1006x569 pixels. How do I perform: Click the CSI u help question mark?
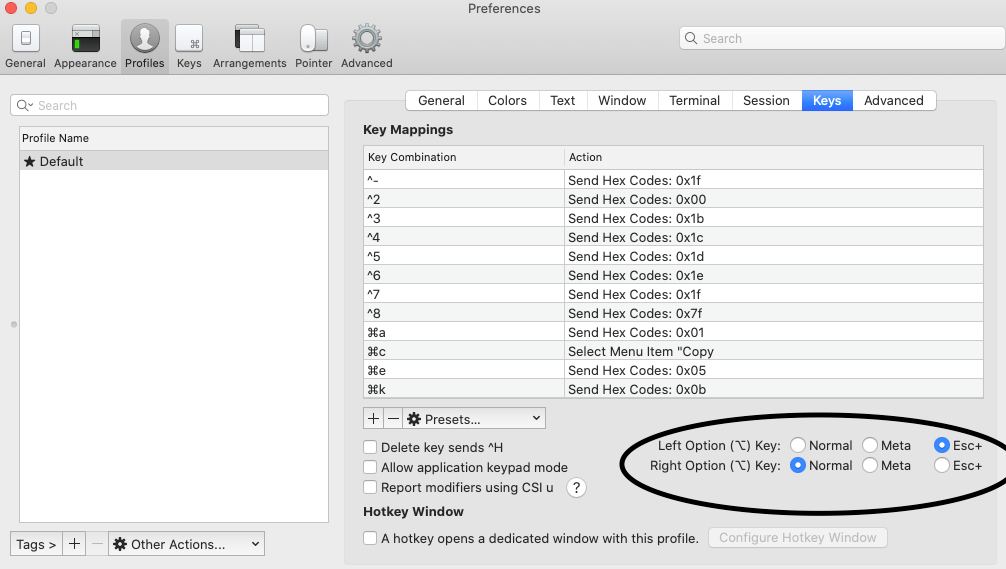[x=576, y=488]
